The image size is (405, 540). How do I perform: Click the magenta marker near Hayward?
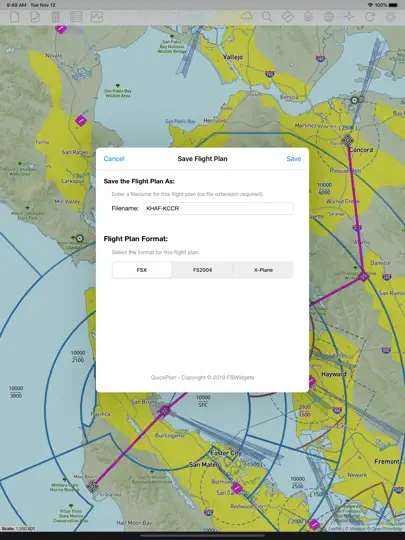click(311, 381)
